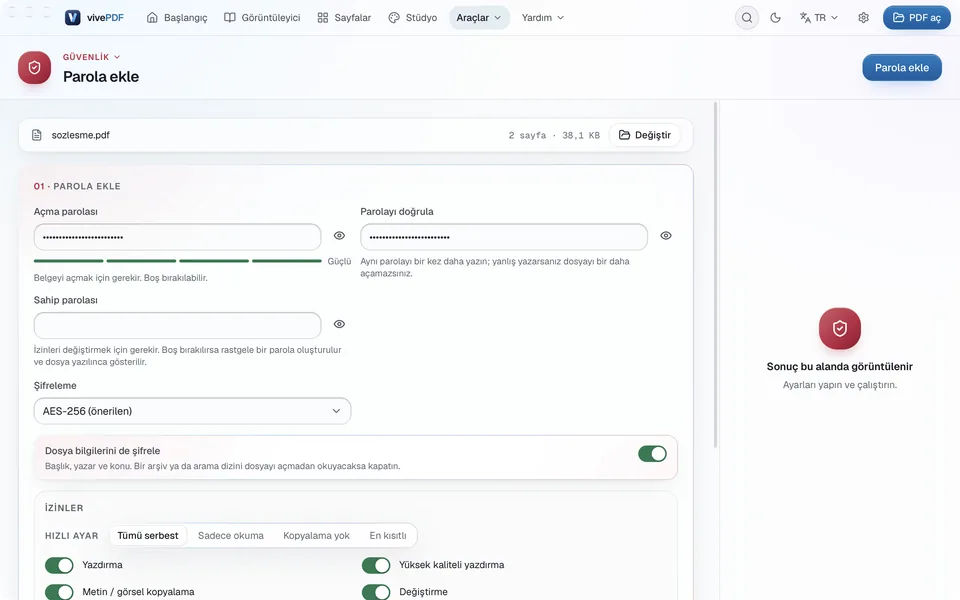Go to the Başlangıç tab

[x=177, y=18]
